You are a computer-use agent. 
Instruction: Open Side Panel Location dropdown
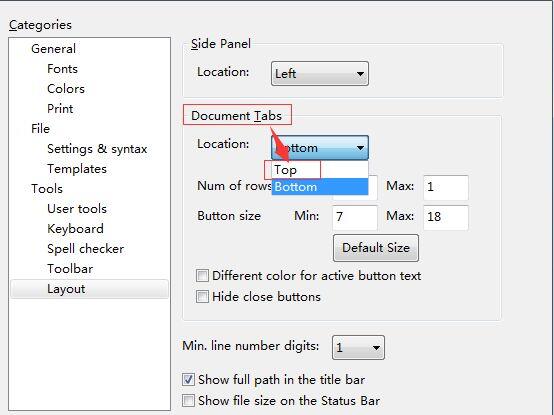320,74
